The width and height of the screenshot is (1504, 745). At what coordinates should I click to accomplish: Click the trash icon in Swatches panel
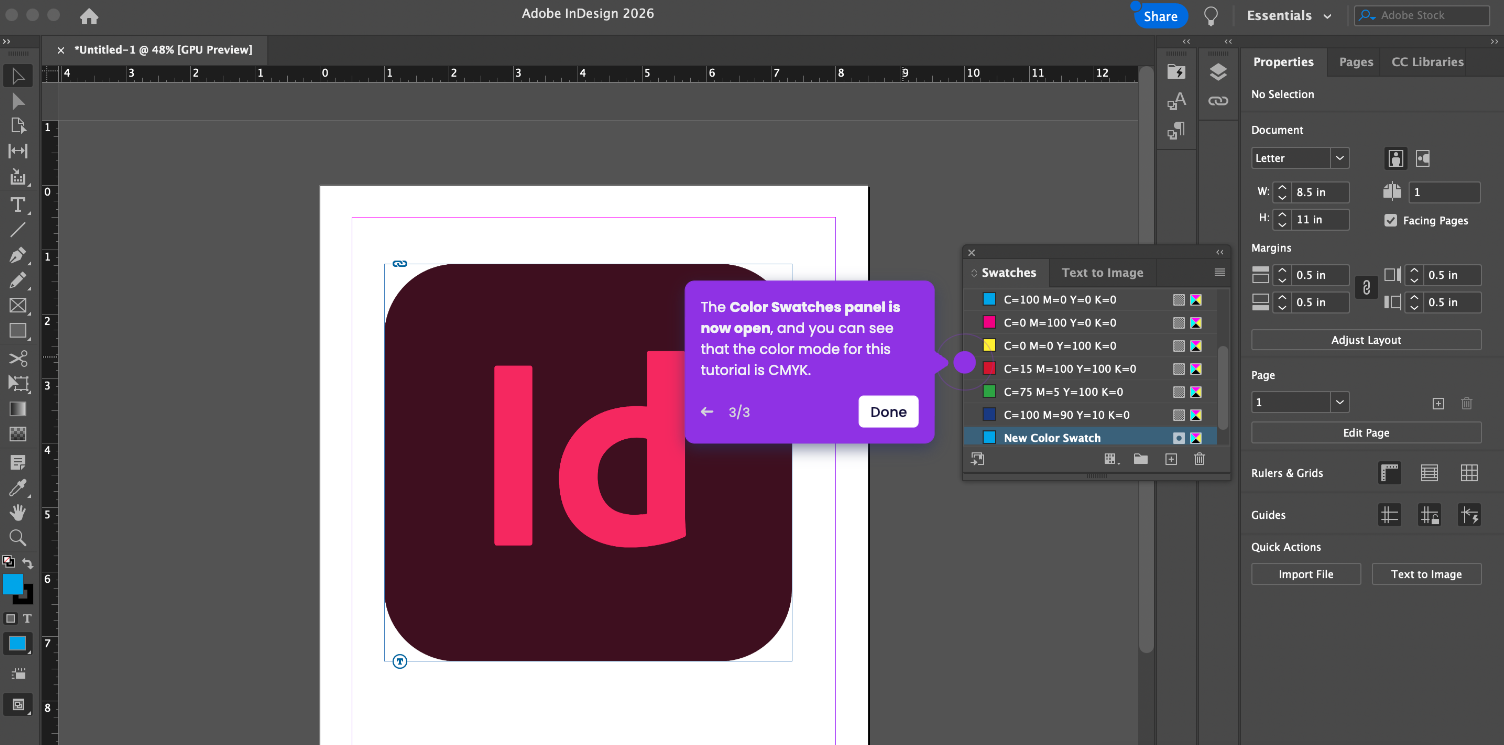(x=1200, y=459)
